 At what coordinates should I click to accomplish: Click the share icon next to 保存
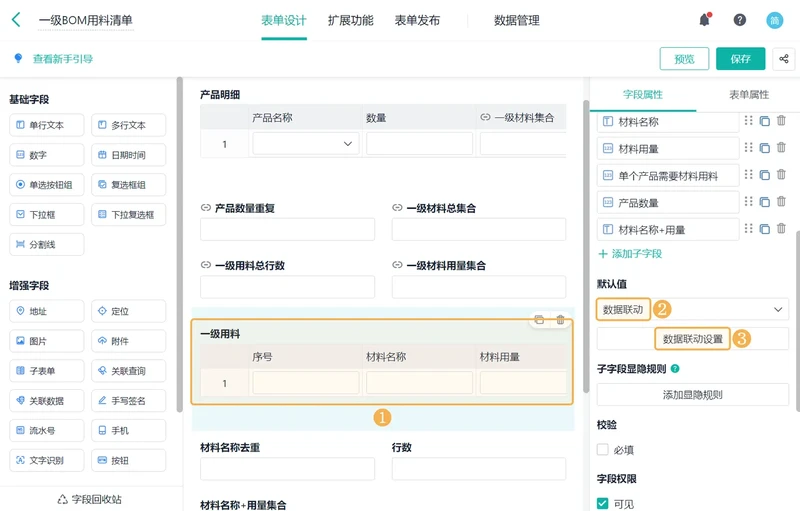[784, 59]
